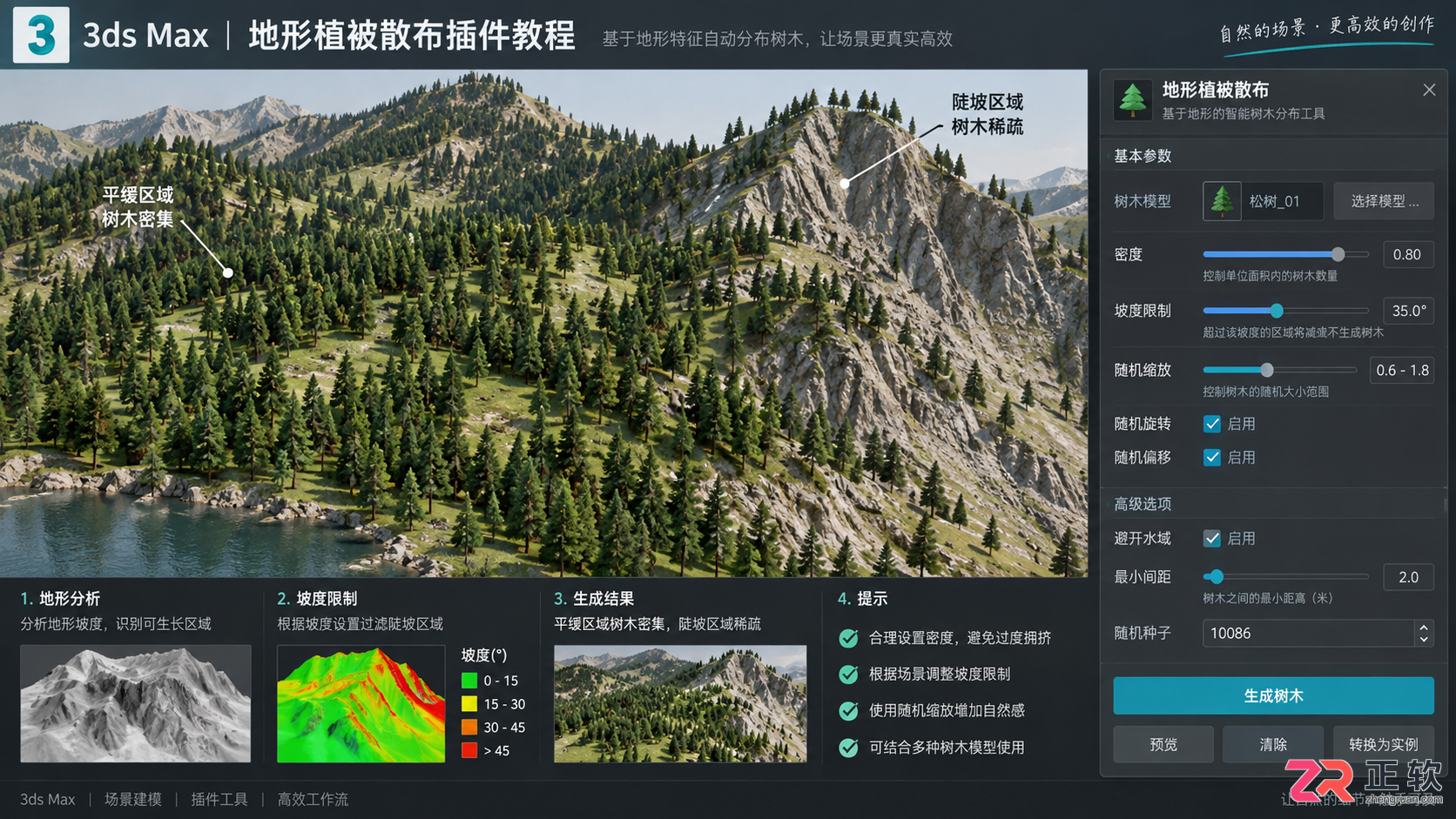This screenshot has width=1456, height=819.
Task: Click the 清除 clear button
Action: click(1273, 744)
